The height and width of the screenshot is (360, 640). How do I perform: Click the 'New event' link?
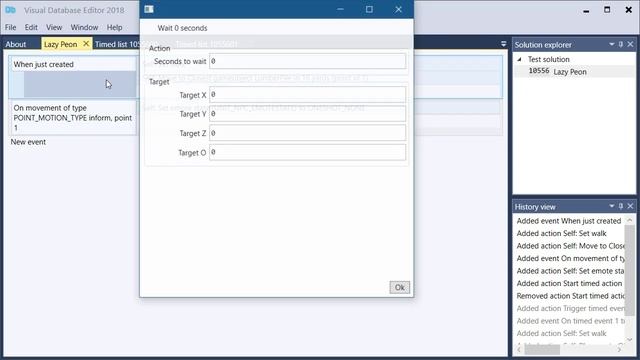[x=28, y=142]
